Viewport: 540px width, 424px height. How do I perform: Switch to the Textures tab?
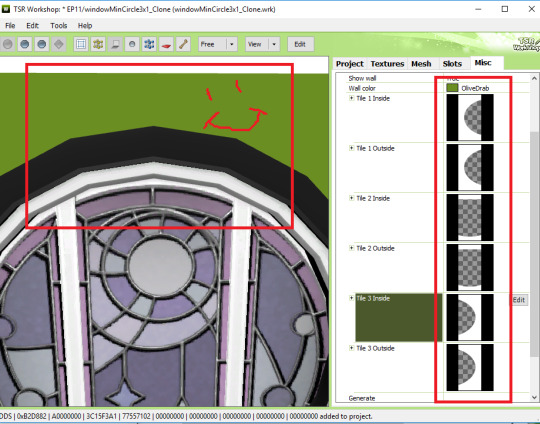[387, 64]
